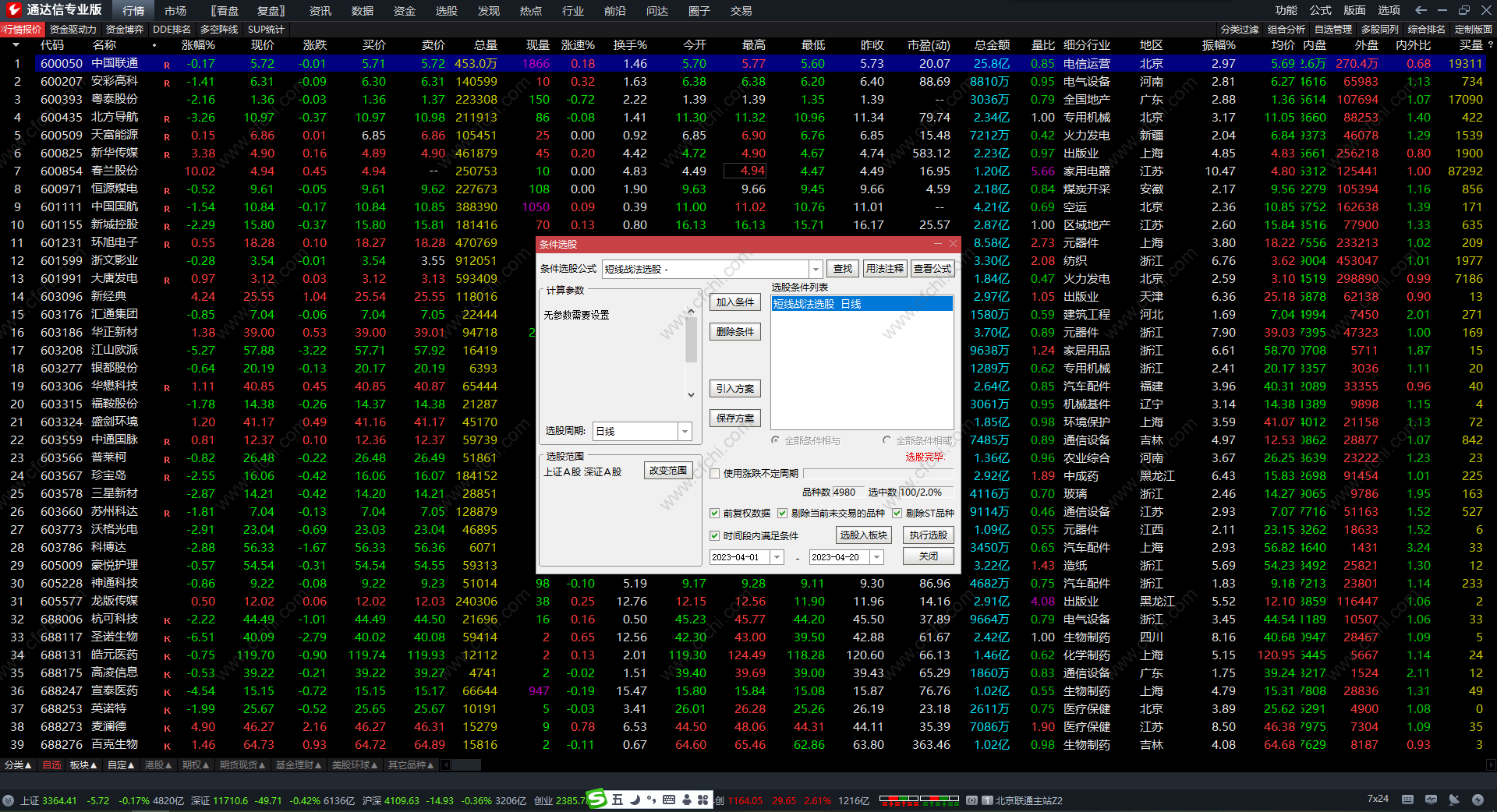Enable 使用涨跌不定周期 checkbox

click(714, 473)
